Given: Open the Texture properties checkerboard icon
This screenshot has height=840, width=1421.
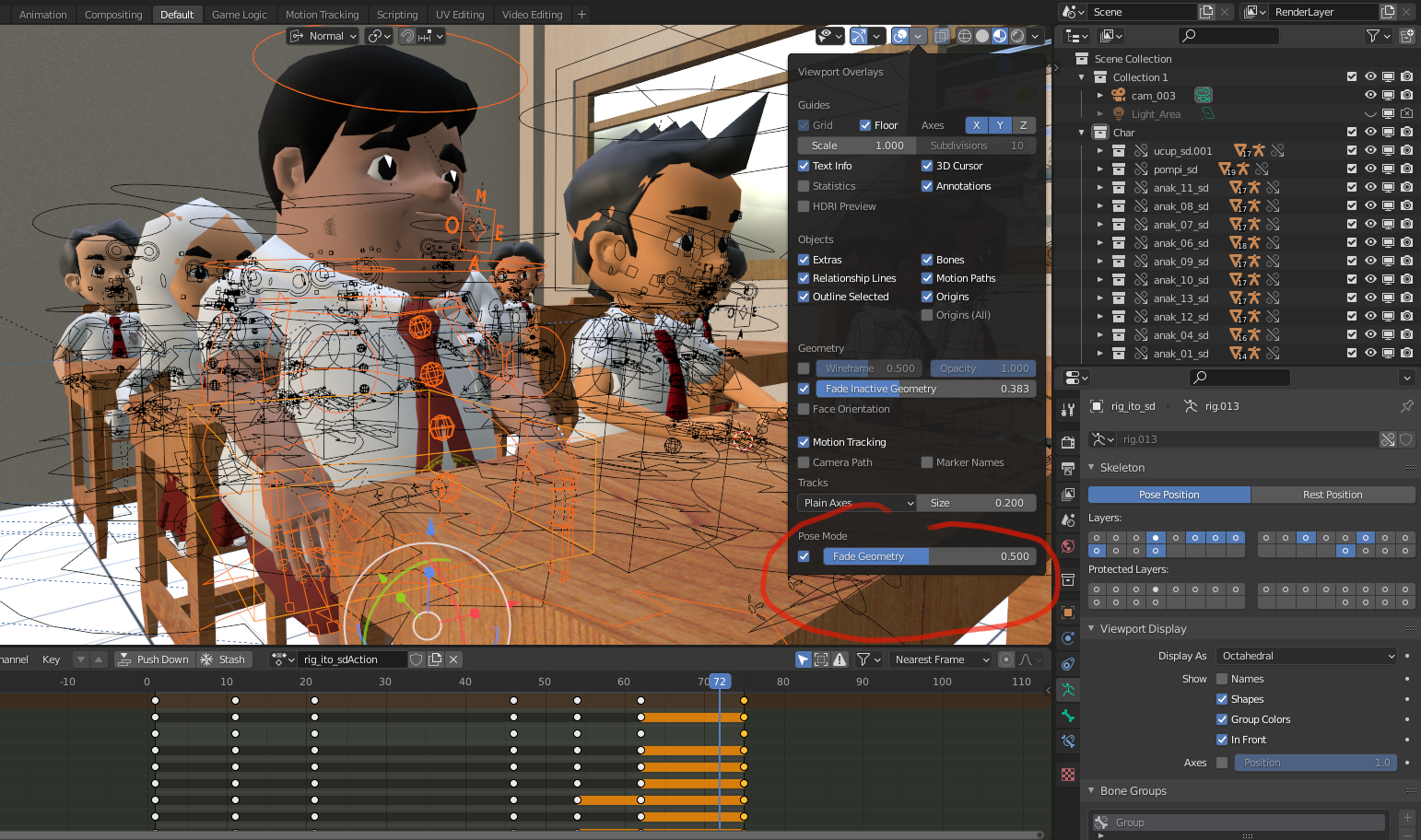Looking at the screenshot, I should coord(1068,775).
